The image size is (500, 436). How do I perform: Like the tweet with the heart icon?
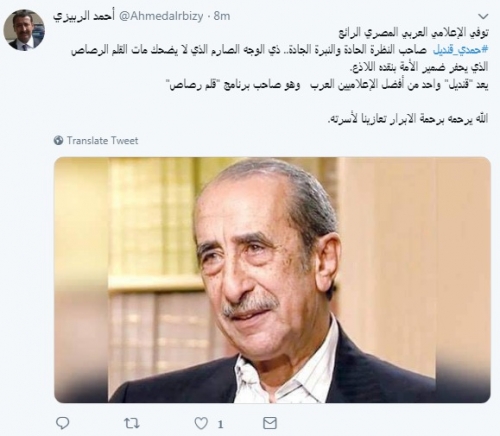[x=201, y=423]
